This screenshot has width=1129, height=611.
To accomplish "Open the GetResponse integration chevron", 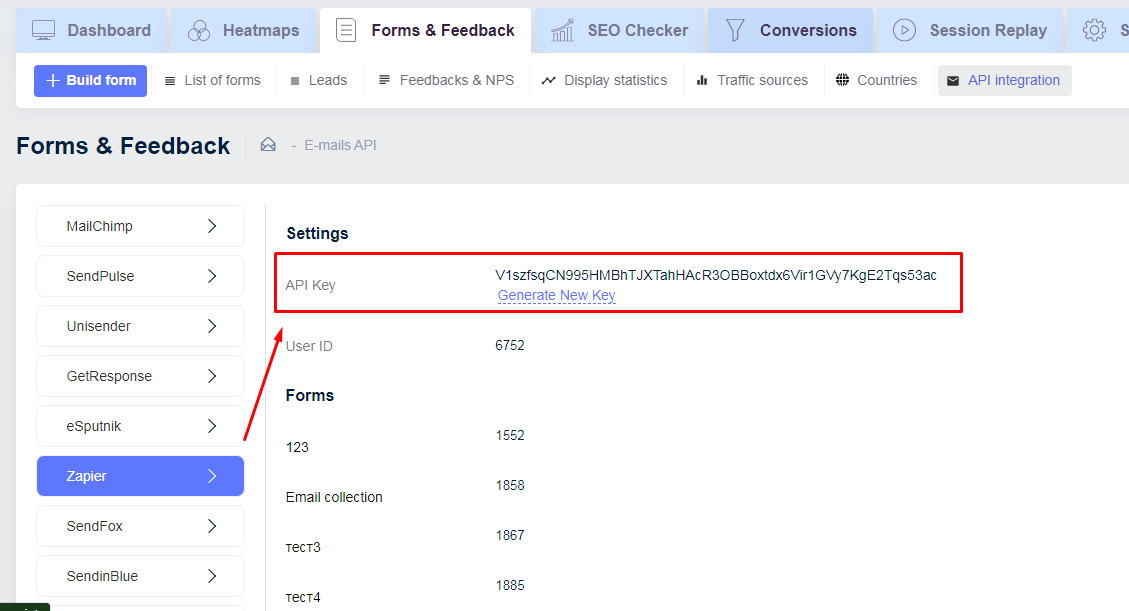I will [212, 376].
